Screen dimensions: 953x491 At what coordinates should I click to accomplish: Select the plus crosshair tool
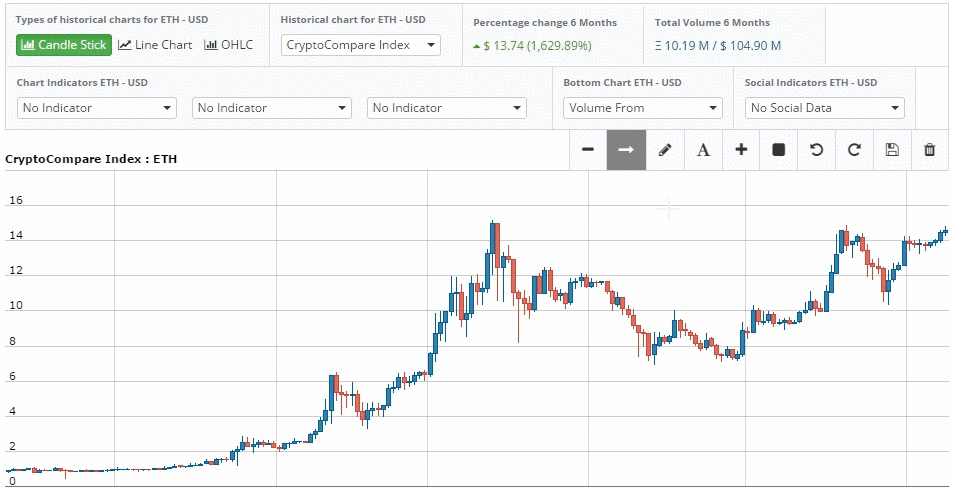(741, 150)
